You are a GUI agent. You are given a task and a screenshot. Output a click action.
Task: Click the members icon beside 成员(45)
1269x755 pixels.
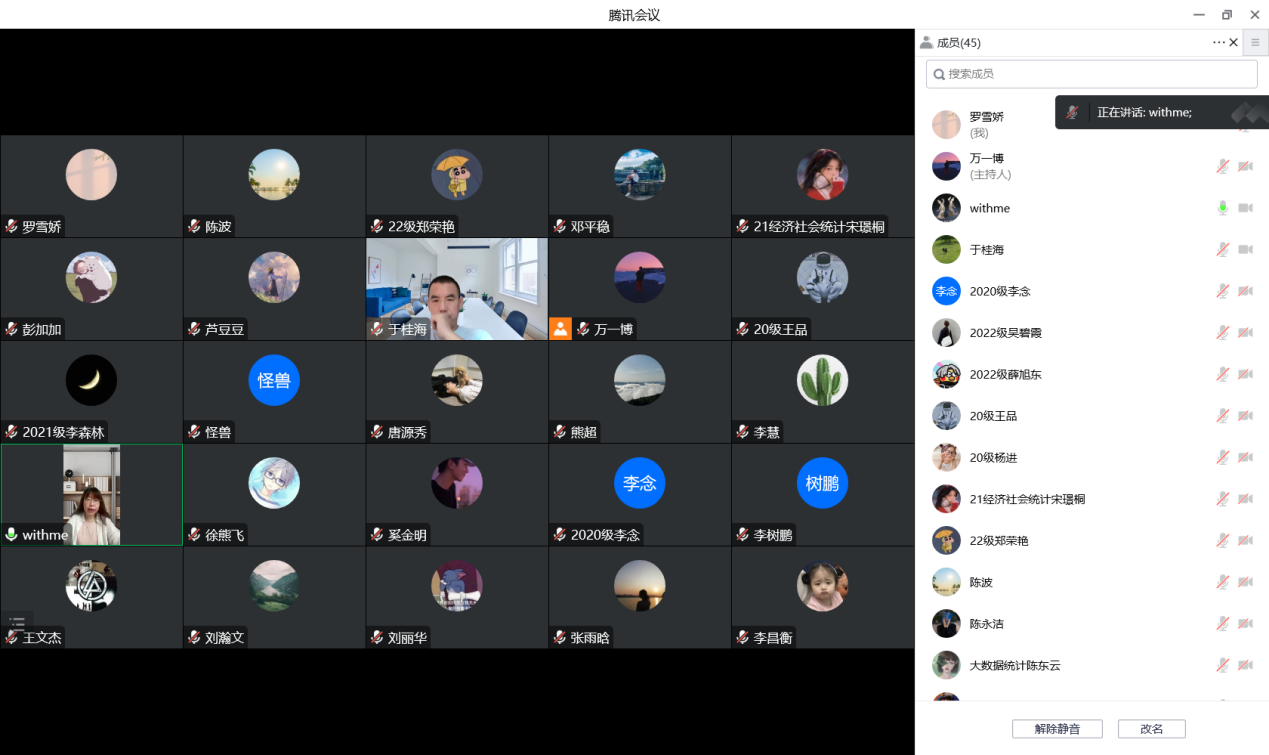926,43
